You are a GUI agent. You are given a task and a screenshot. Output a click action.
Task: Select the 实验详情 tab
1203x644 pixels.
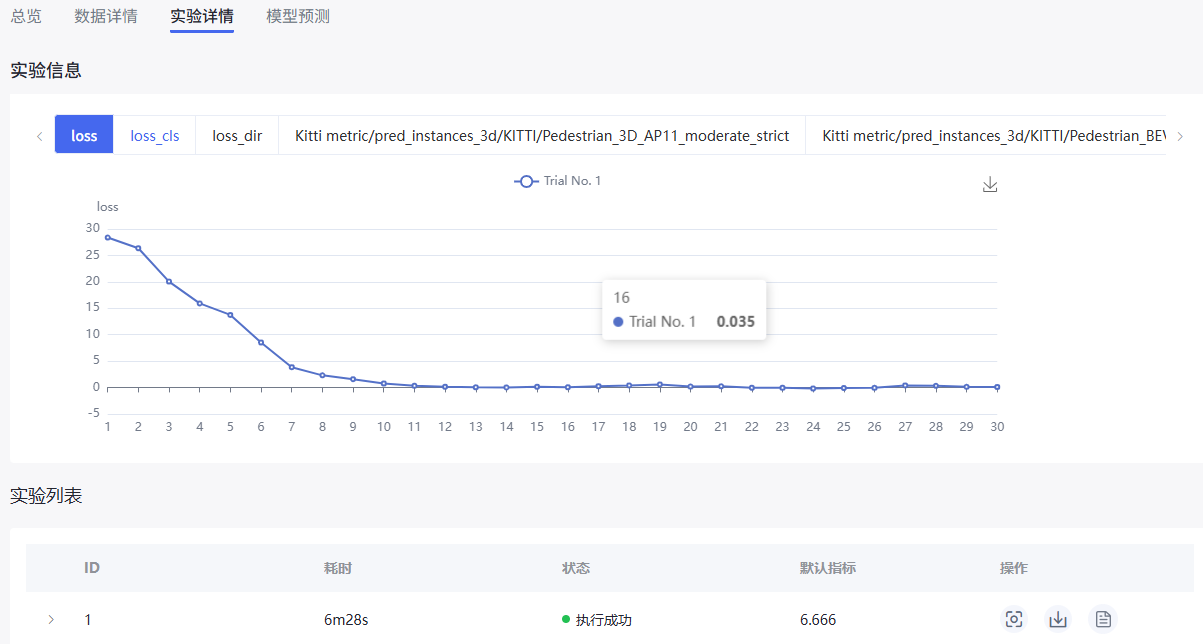click(202, 16)
